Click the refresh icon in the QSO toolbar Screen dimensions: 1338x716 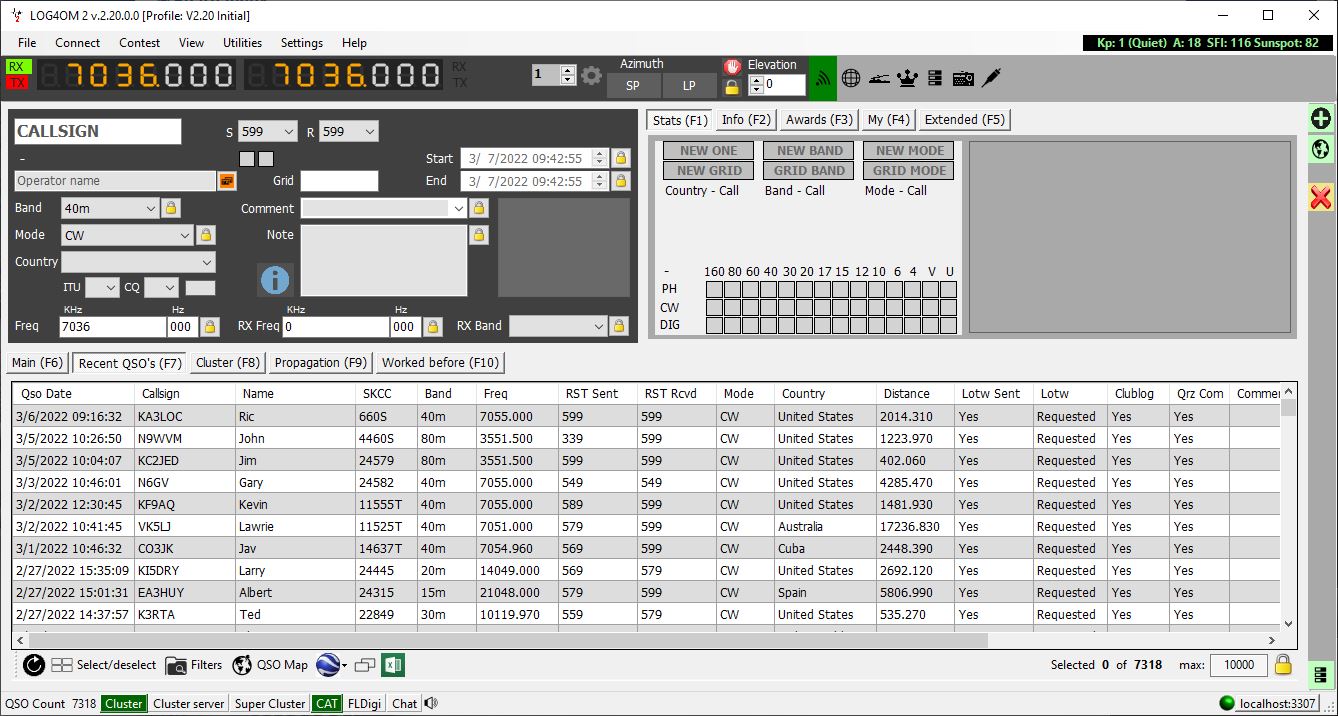pos(33,665)
